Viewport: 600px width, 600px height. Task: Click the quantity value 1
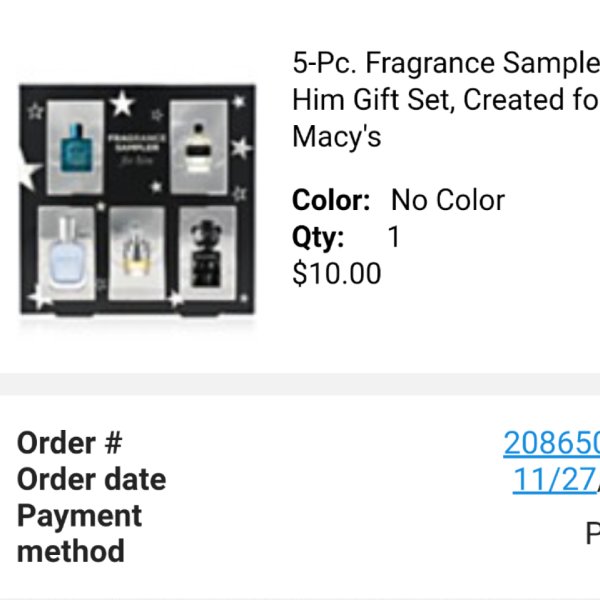[x=394, y=236]
